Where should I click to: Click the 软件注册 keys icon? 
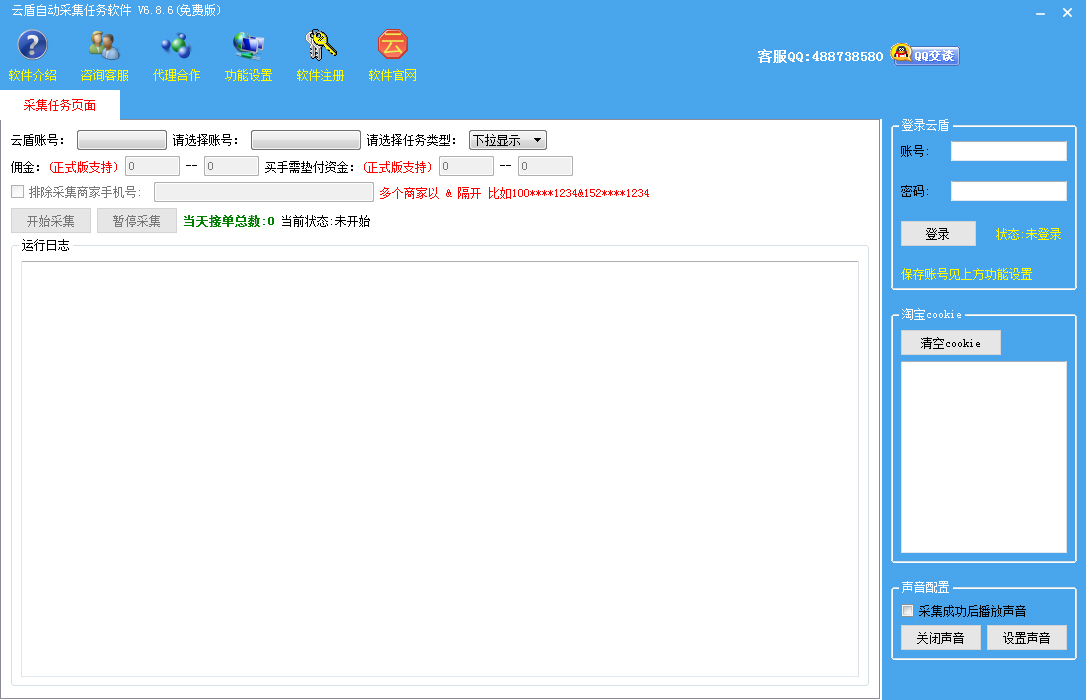(320, 46)
